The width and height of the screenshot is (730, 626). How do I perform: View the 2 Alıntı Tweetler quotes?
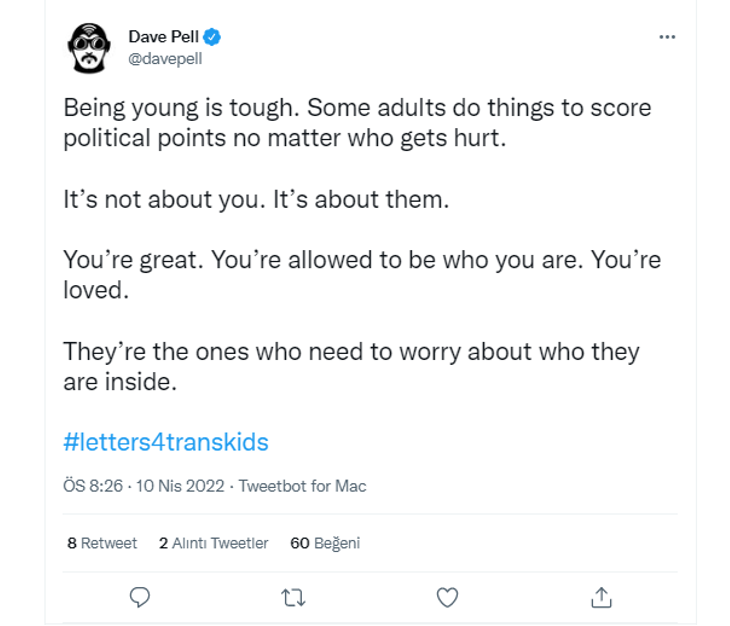coord(213,543)
